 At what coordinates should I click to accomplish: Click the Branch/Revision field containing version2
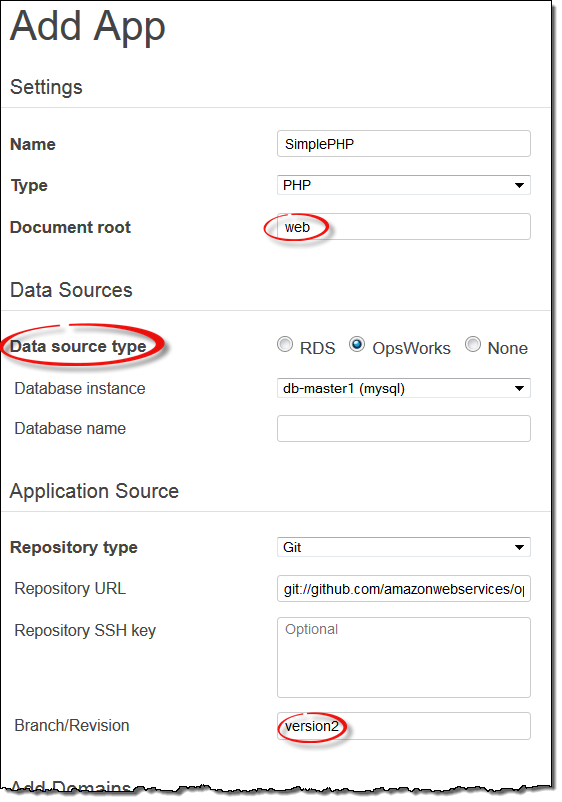[403, 726]
